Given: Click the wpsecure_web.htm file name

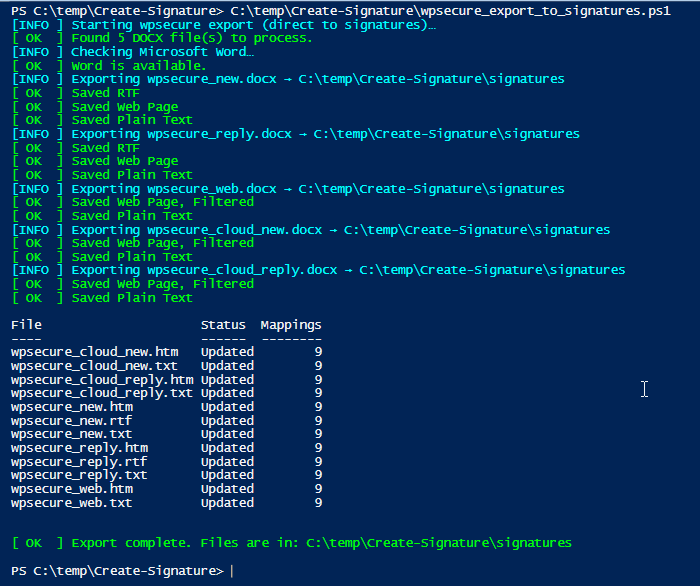Looking at the screenshot, I should (x=72, y=489).
